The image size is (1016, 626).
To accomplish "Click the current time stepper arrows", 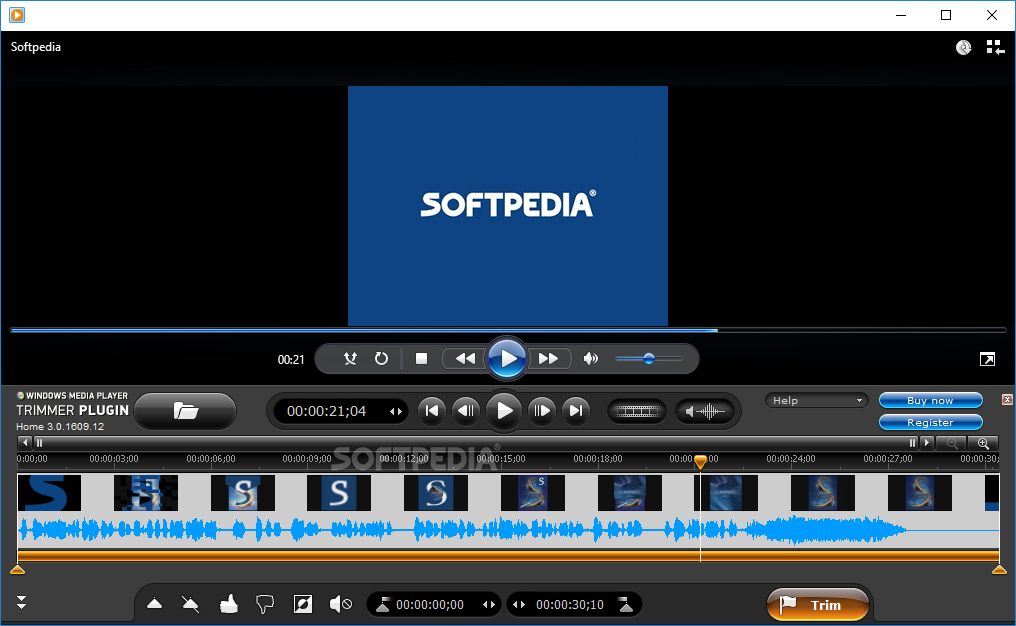I will [x=395, y=412].
